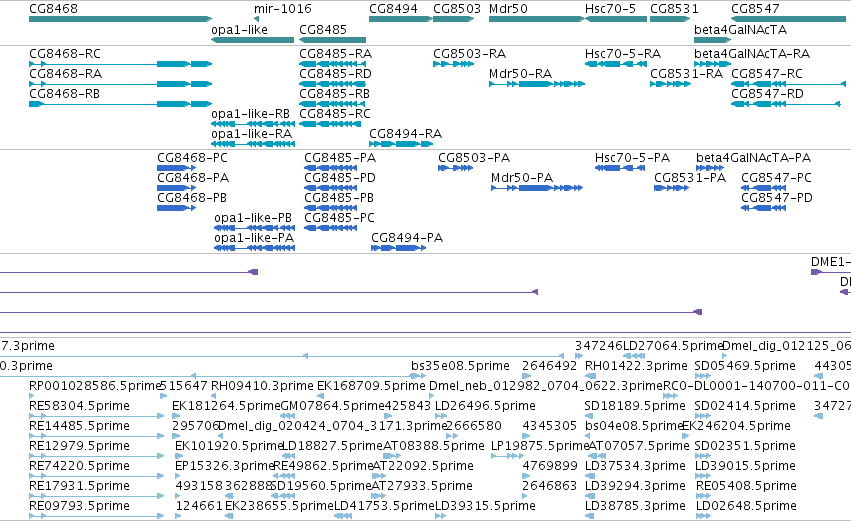
Task: Select the CG8485-RD transcript label
Action: pos(335,74)
